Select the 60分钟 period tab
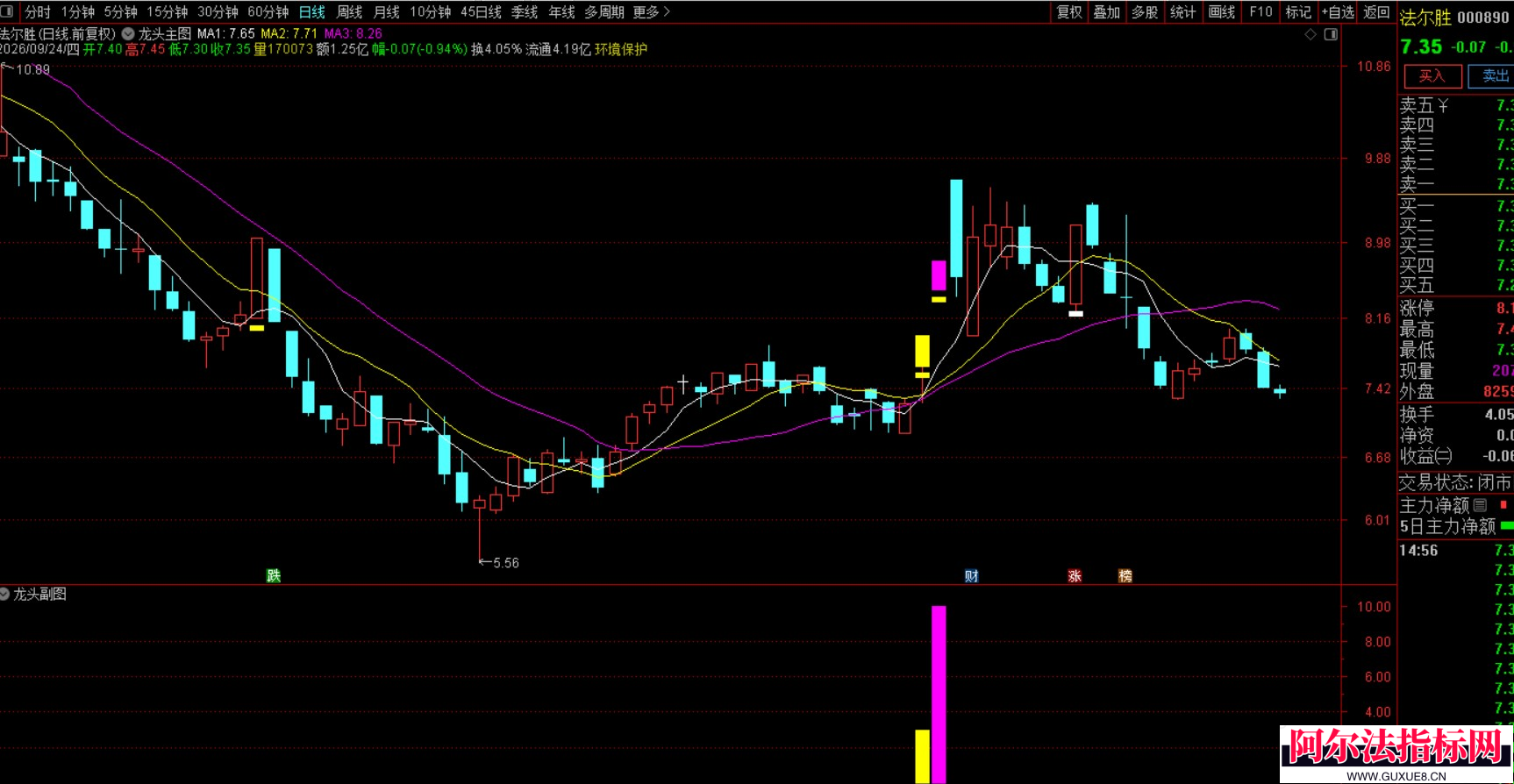1514x784 pixels. 268,11
